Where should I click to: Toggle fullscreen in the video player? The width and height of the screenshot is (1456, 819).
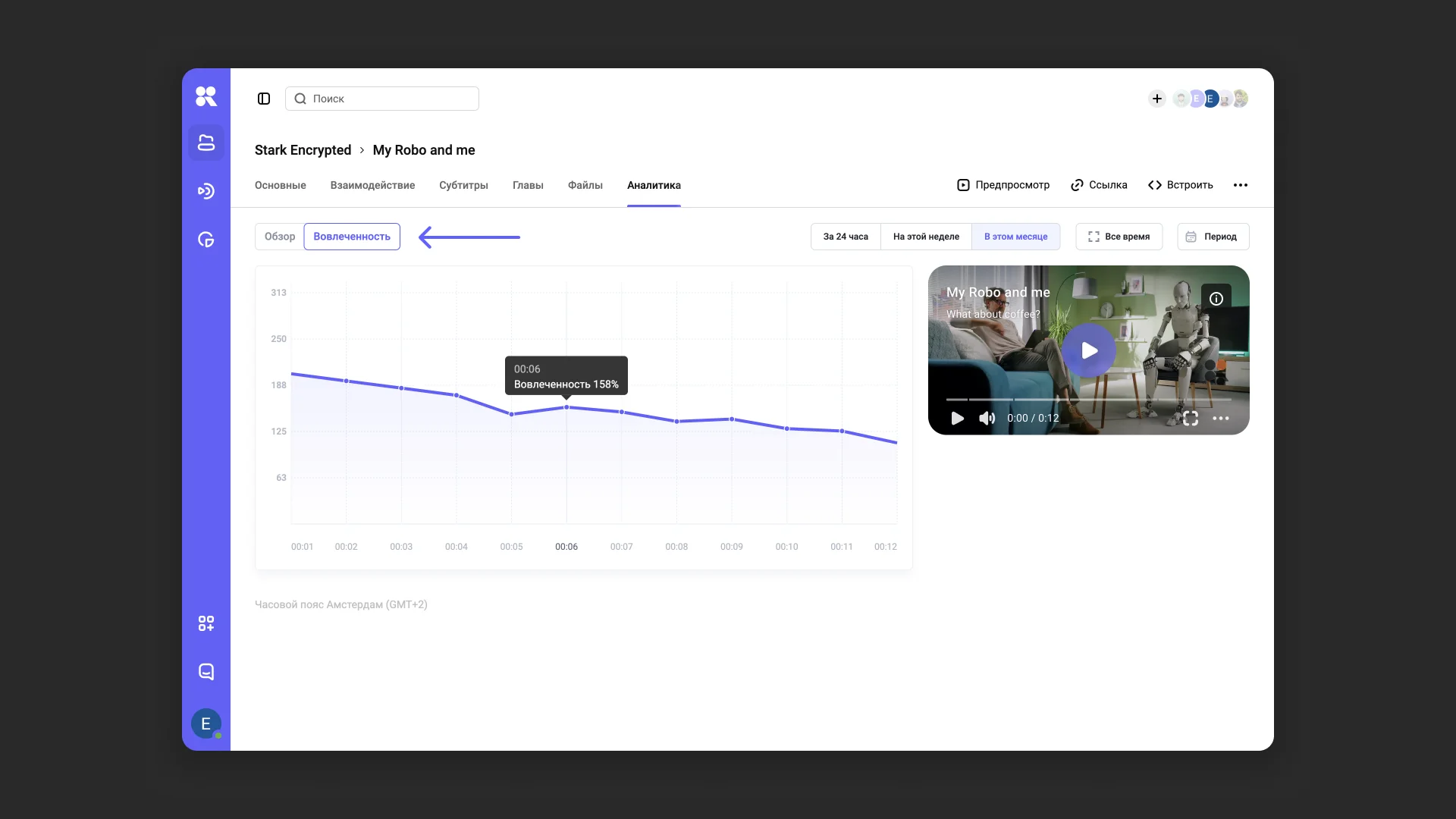coord(1191,419)
